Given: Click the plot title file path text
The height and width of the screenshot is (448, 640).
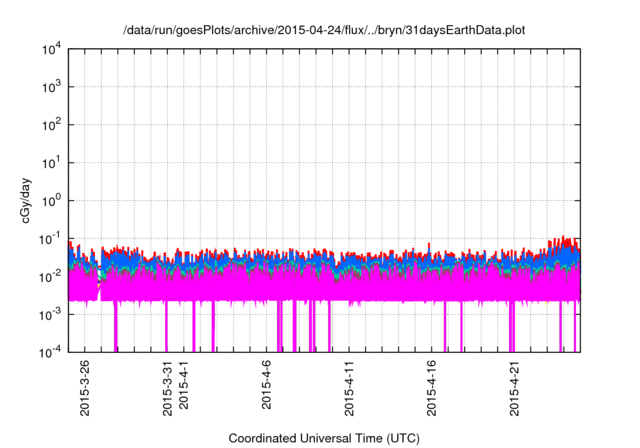Looking at the screenshot, I should click(x=324, y=30).
